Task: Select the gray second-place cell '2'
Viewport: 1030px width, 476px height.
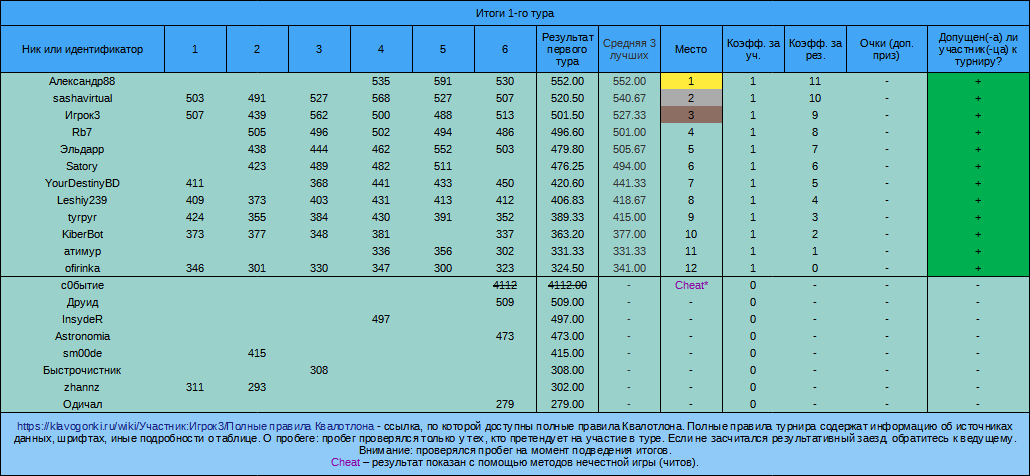Action: click(x=691, y=98)
